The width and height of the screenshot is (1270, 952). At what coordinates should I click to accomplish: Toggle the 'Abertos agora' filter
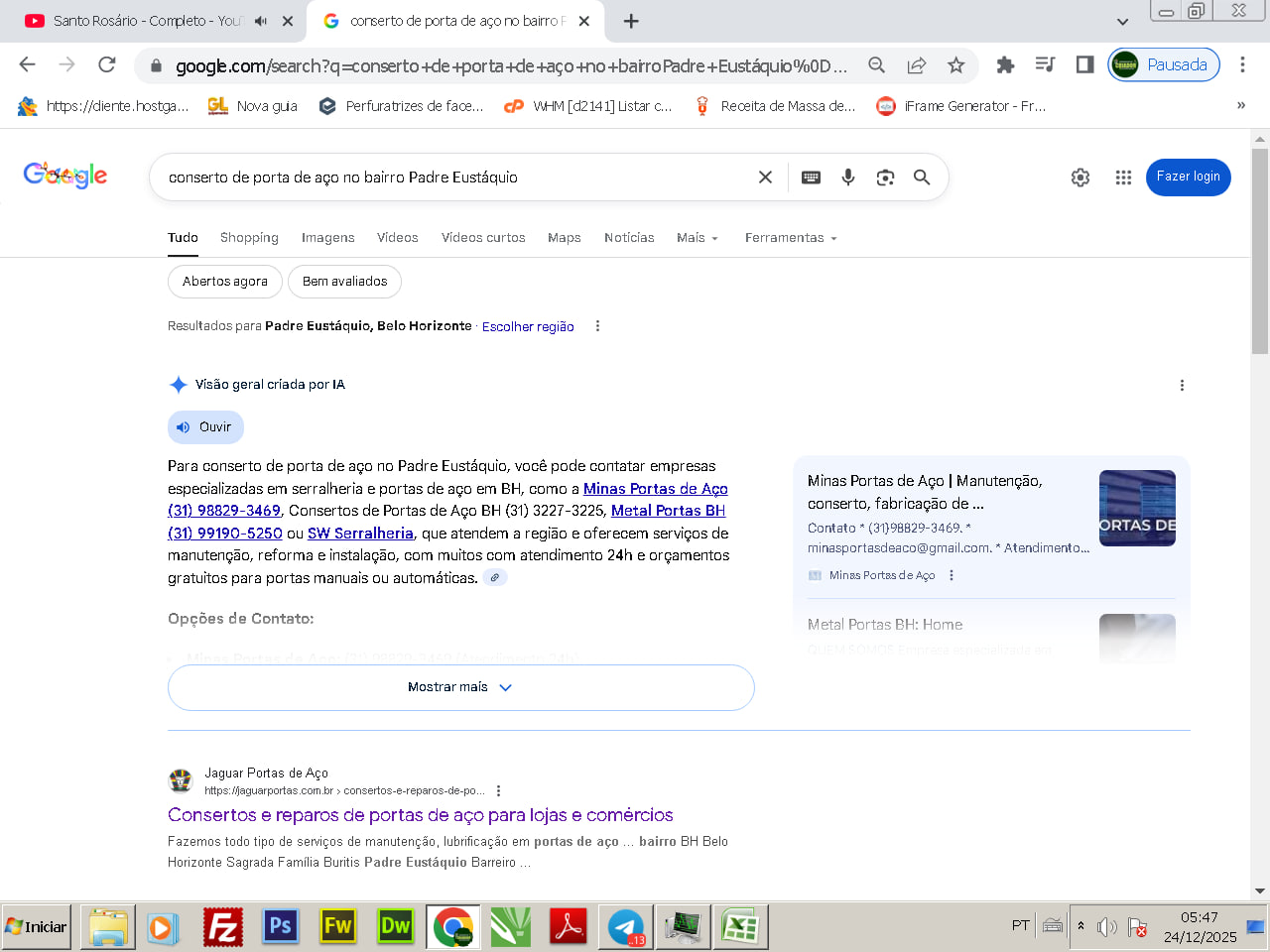pyautogui.click(x=225, y=282)
